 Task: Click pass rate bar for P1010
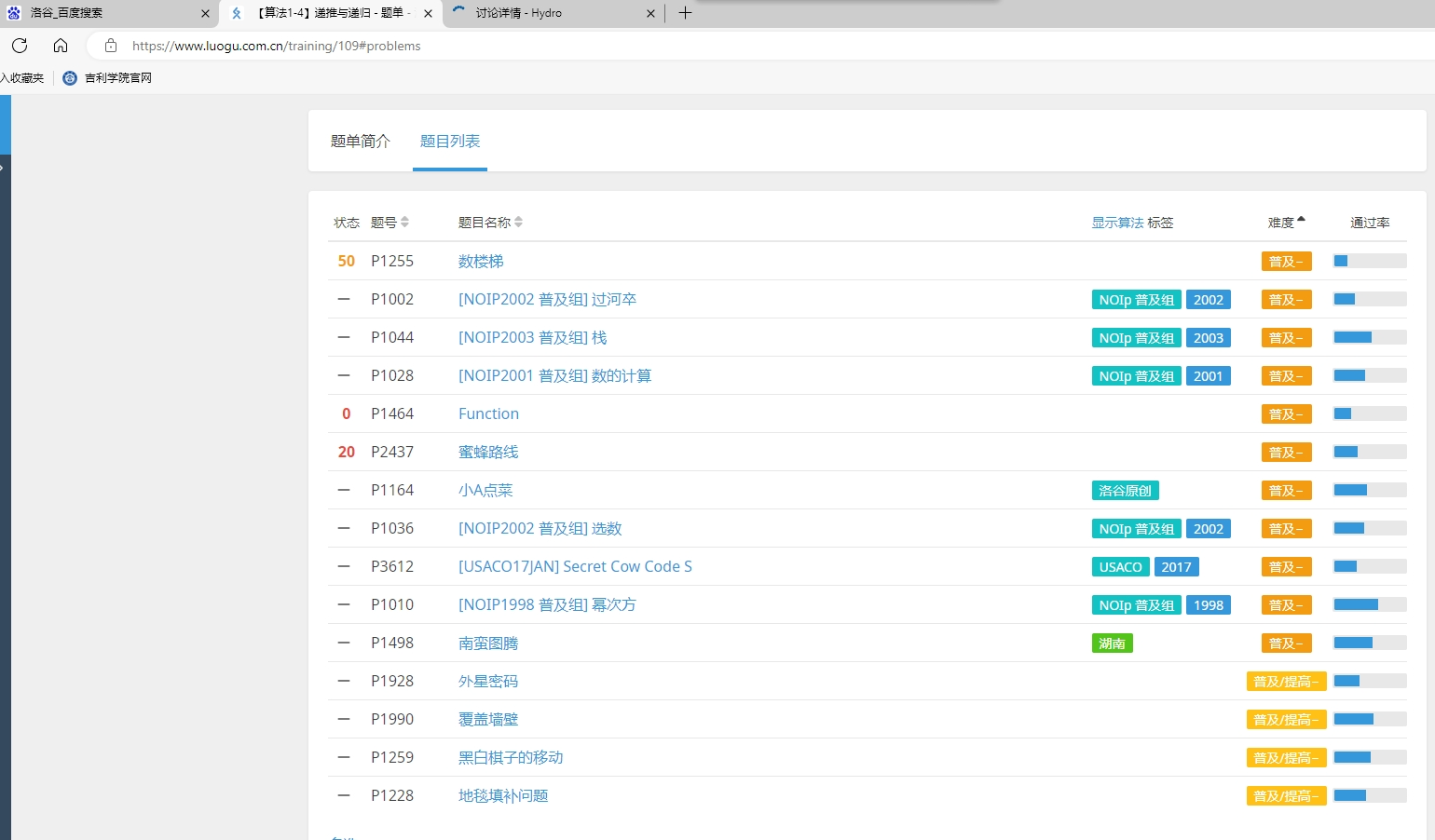pyautogui.click(x=1369, y=605)
